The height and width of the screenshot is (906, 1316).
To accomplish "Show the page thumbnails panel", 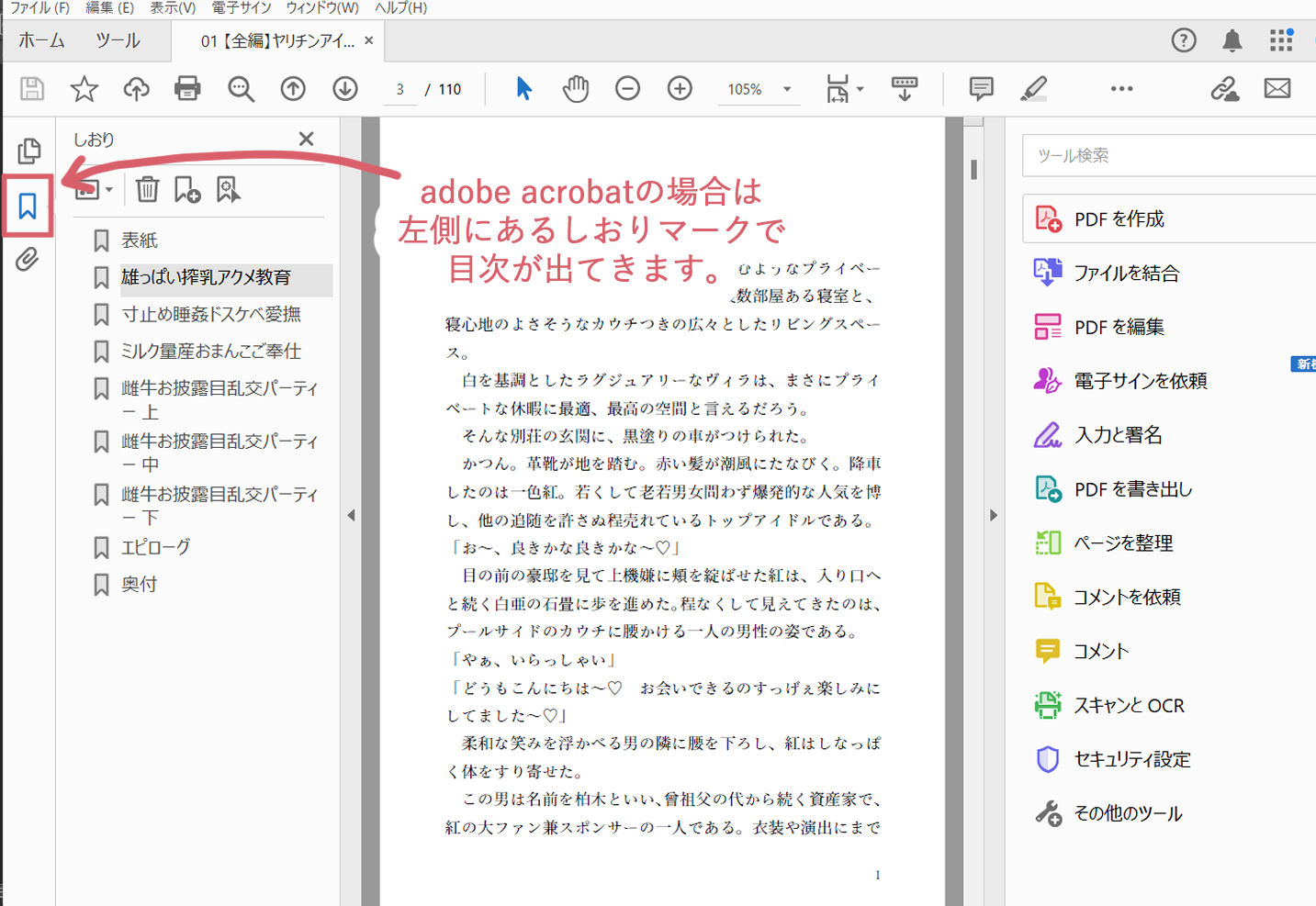I will [28, 151].
